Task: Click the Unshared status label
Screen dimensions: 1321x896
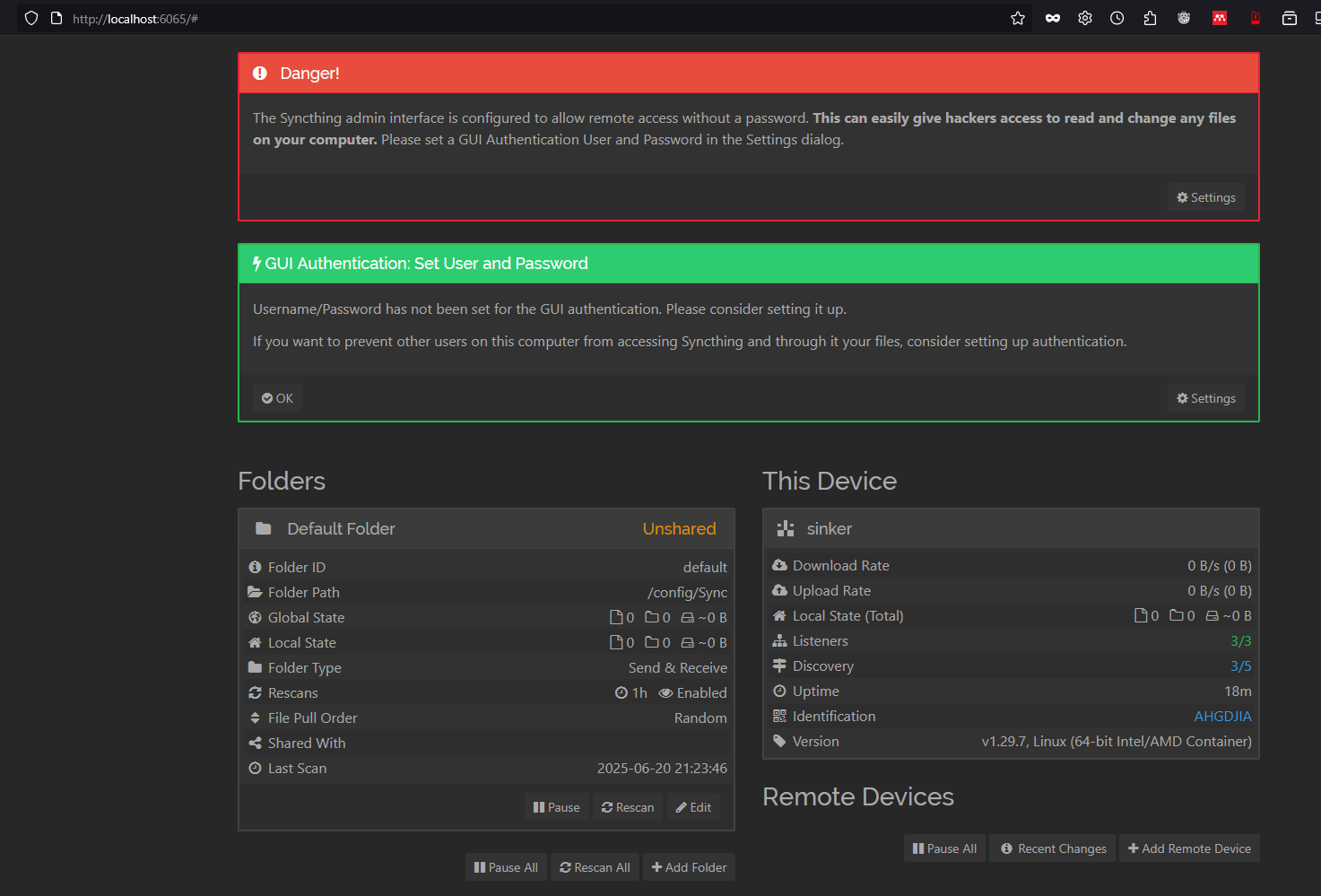Action: point(679,529)
